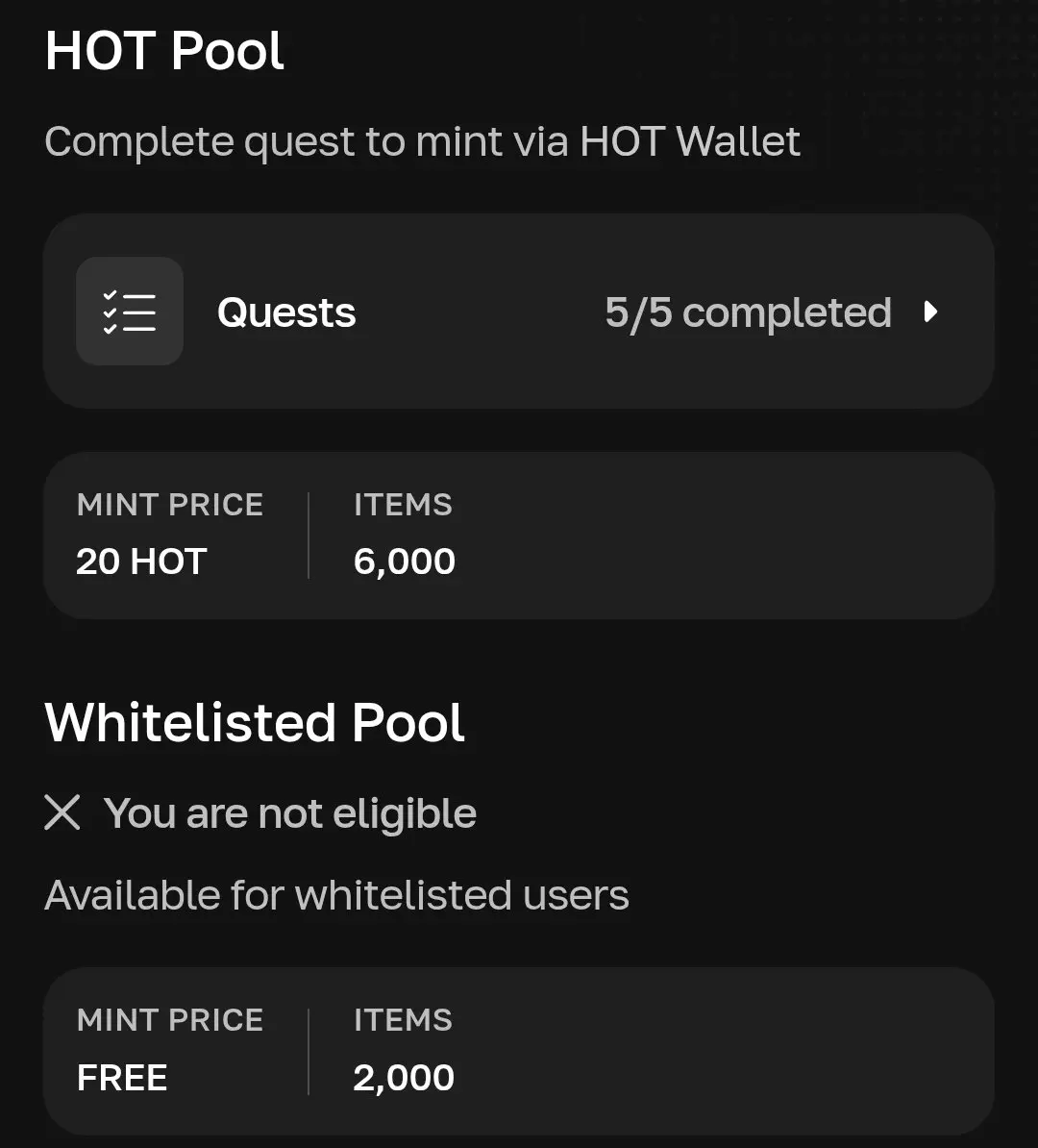The height and width of the screenshot is (1148, 1038).
Task: Click the HOT Pool mint info card
Action: [519, 536]
